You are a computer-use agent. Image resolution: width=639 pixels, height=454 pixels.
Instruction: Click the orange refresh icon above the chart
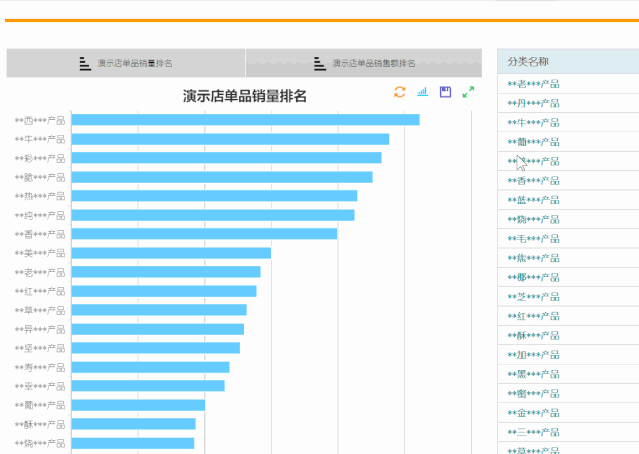pyautogui.click(x=400, y=92)
